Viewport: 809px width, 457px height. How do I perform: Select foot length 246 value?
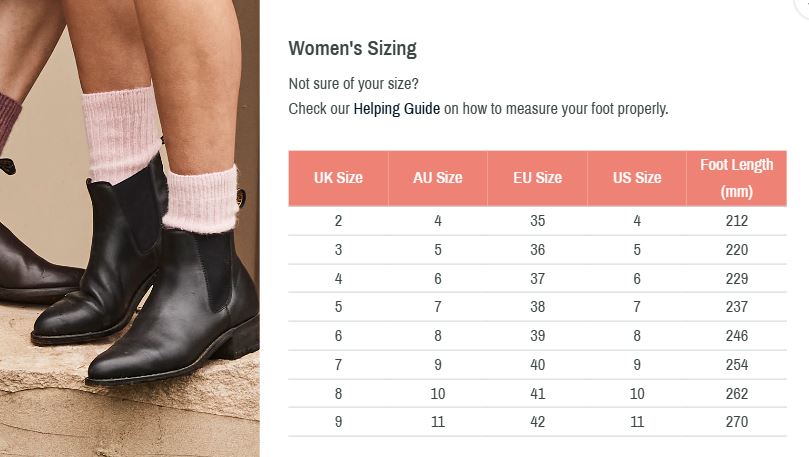(x=736, y=336)
